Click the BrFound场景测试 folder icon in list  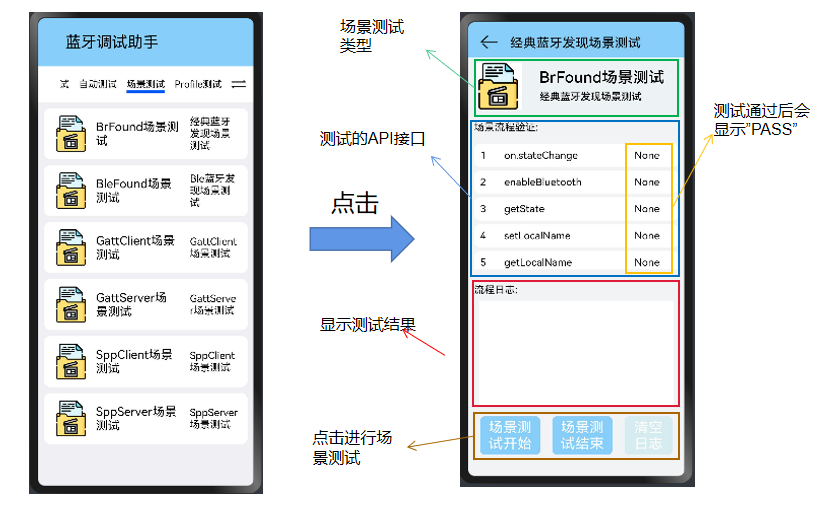pos(70,133)
